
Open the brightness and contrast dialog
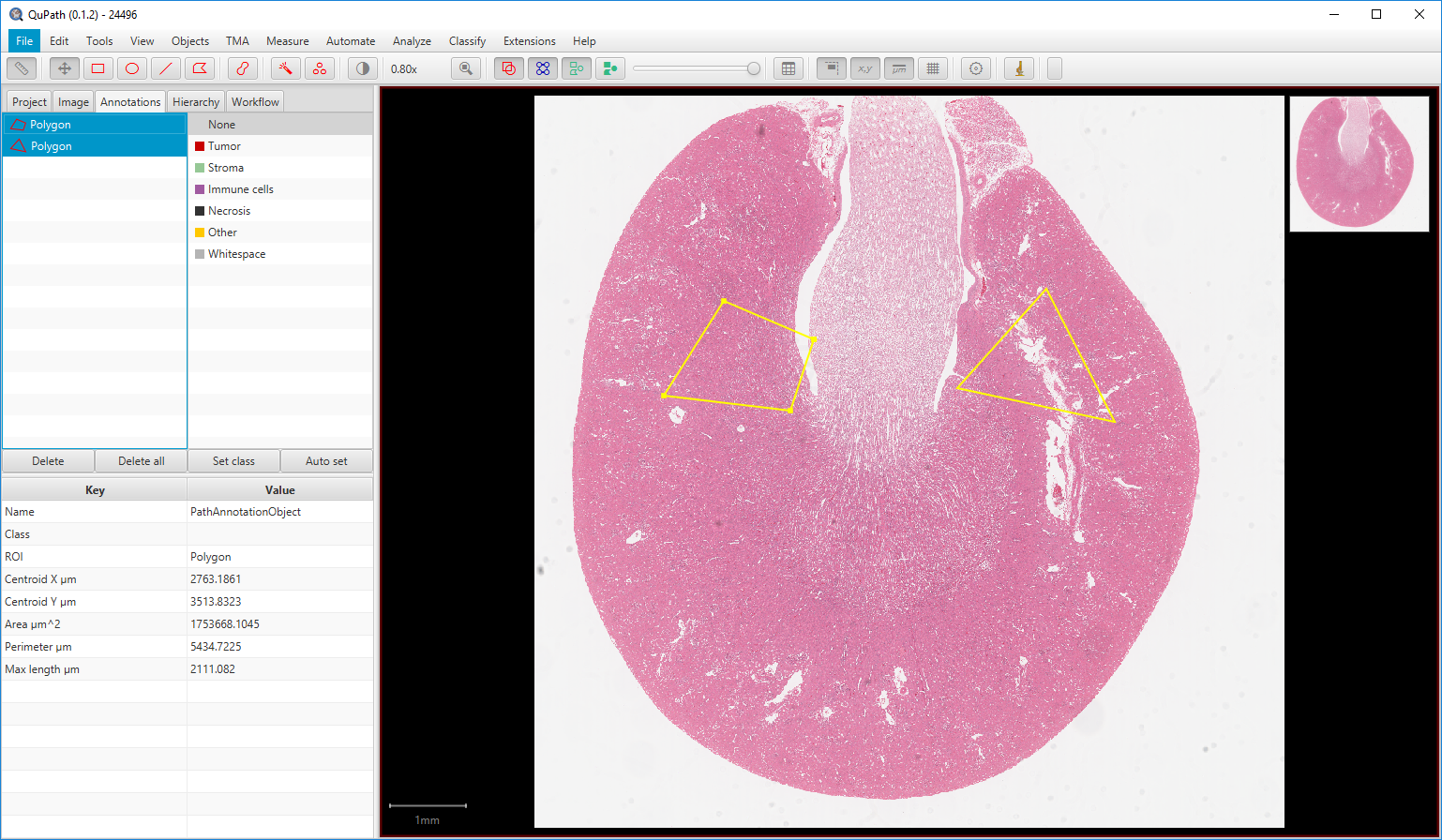click(361, 67)
